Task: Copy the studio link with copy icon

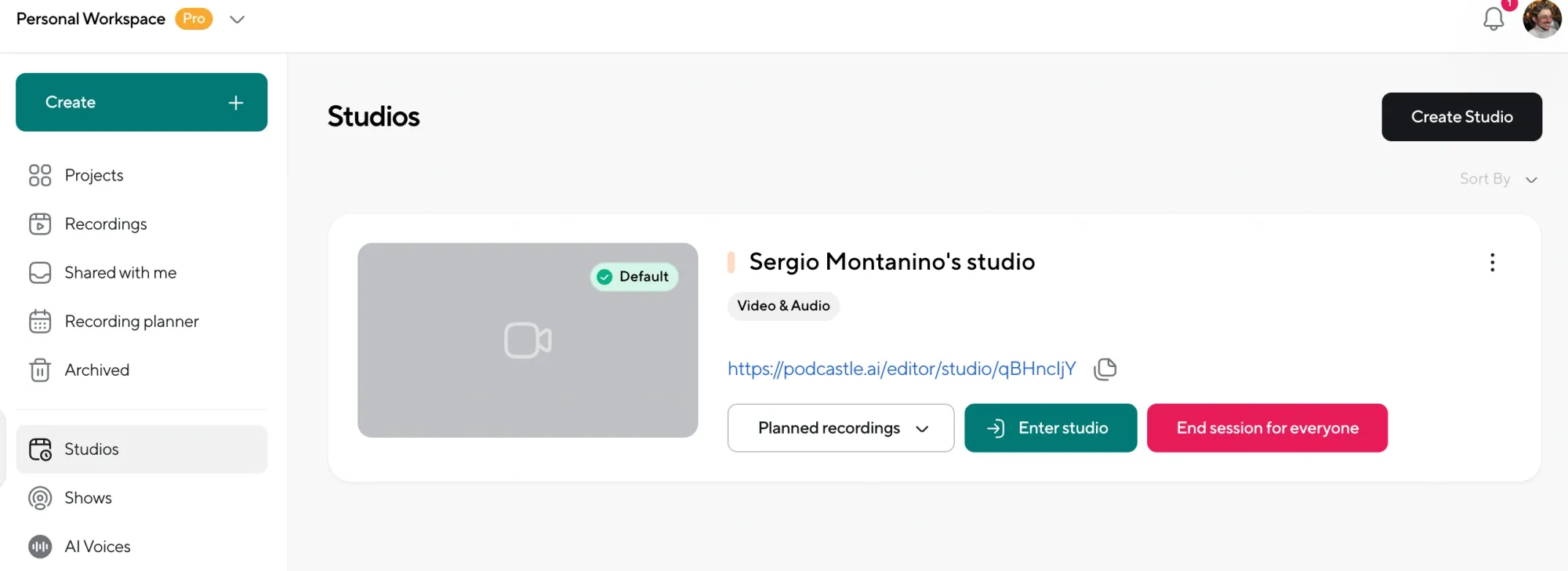Action: coord(1105,369)
